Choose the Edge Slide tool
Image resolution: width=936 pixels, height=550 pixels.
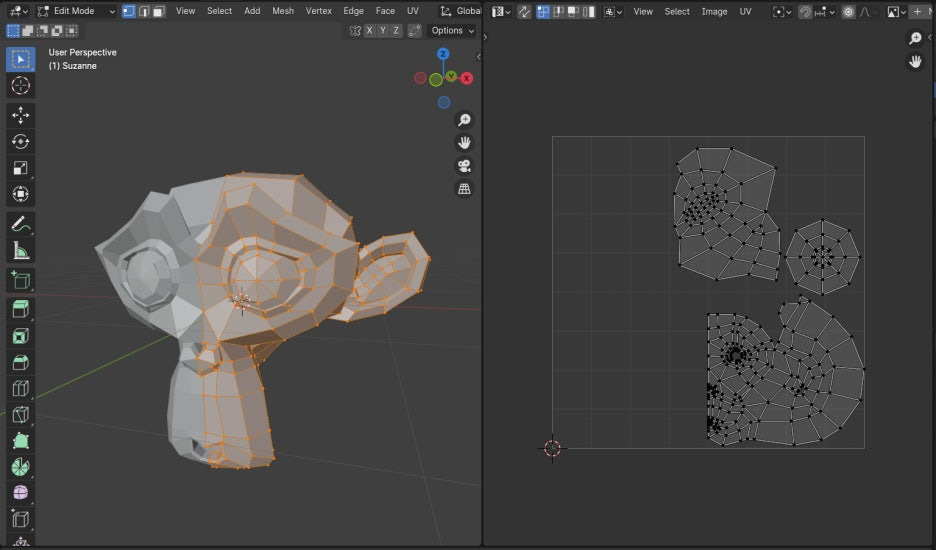pos(20,519)
